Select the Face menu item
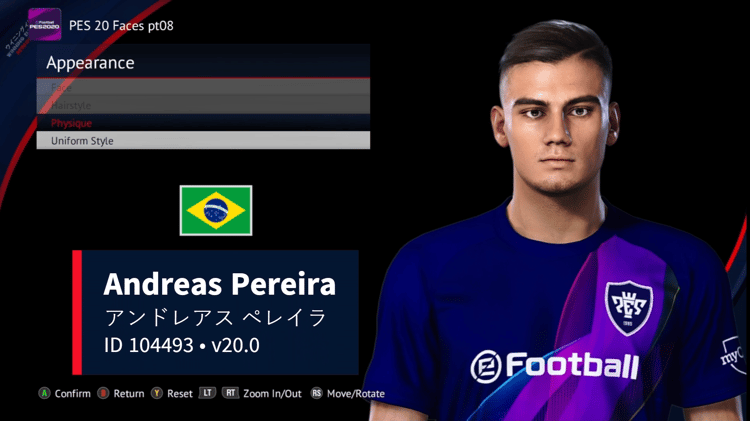This screenshot has height=421, width=750. pos(203,88)
